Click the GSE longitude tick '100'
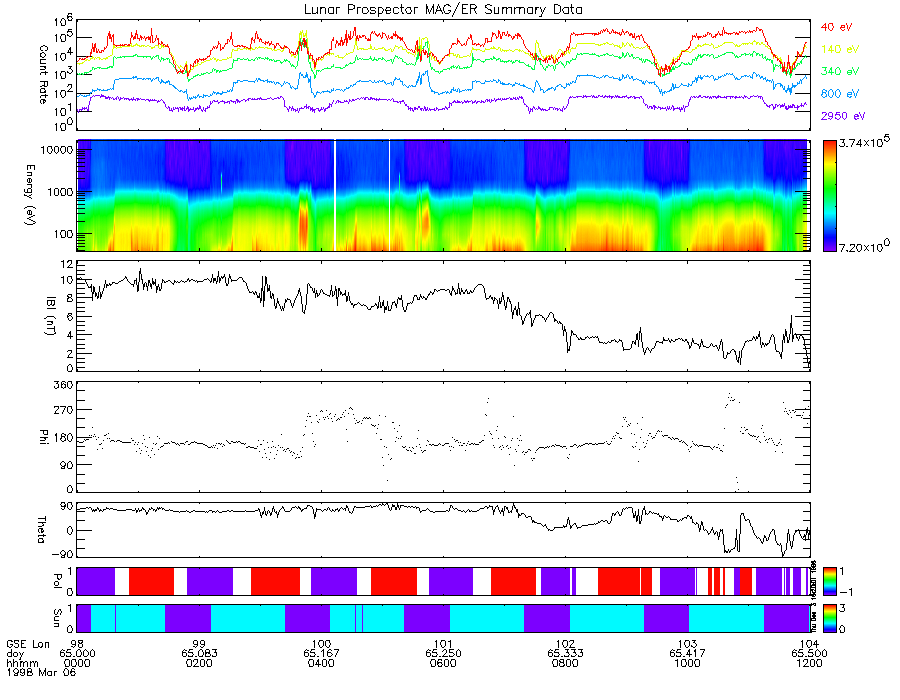This screenshot has height=700, width=900. [x=321, y=644]
